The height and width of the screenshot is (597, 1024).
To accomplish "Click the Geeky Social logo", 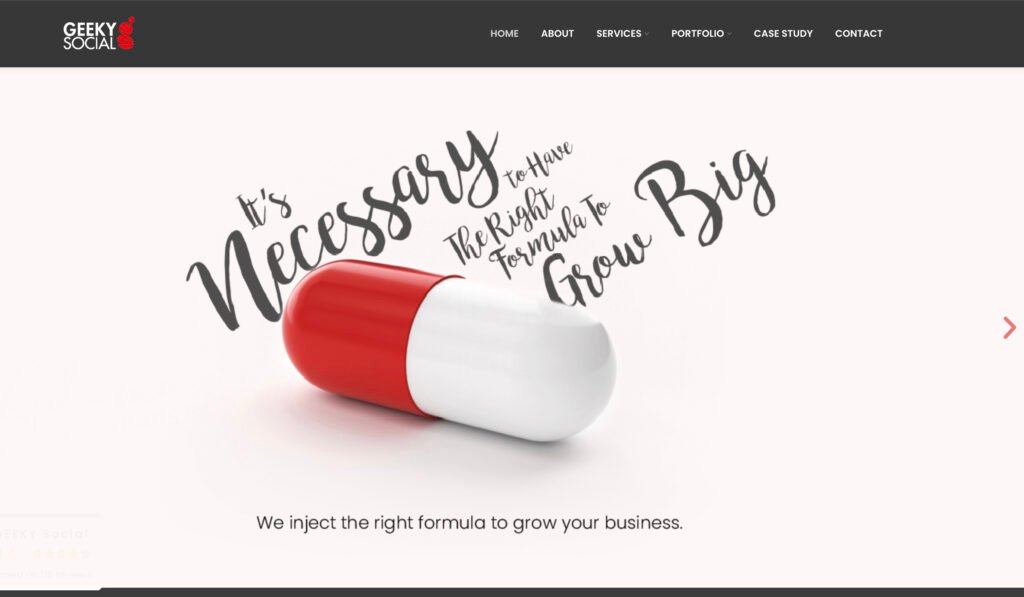I will pyautogui.click(x=99, y=34).
